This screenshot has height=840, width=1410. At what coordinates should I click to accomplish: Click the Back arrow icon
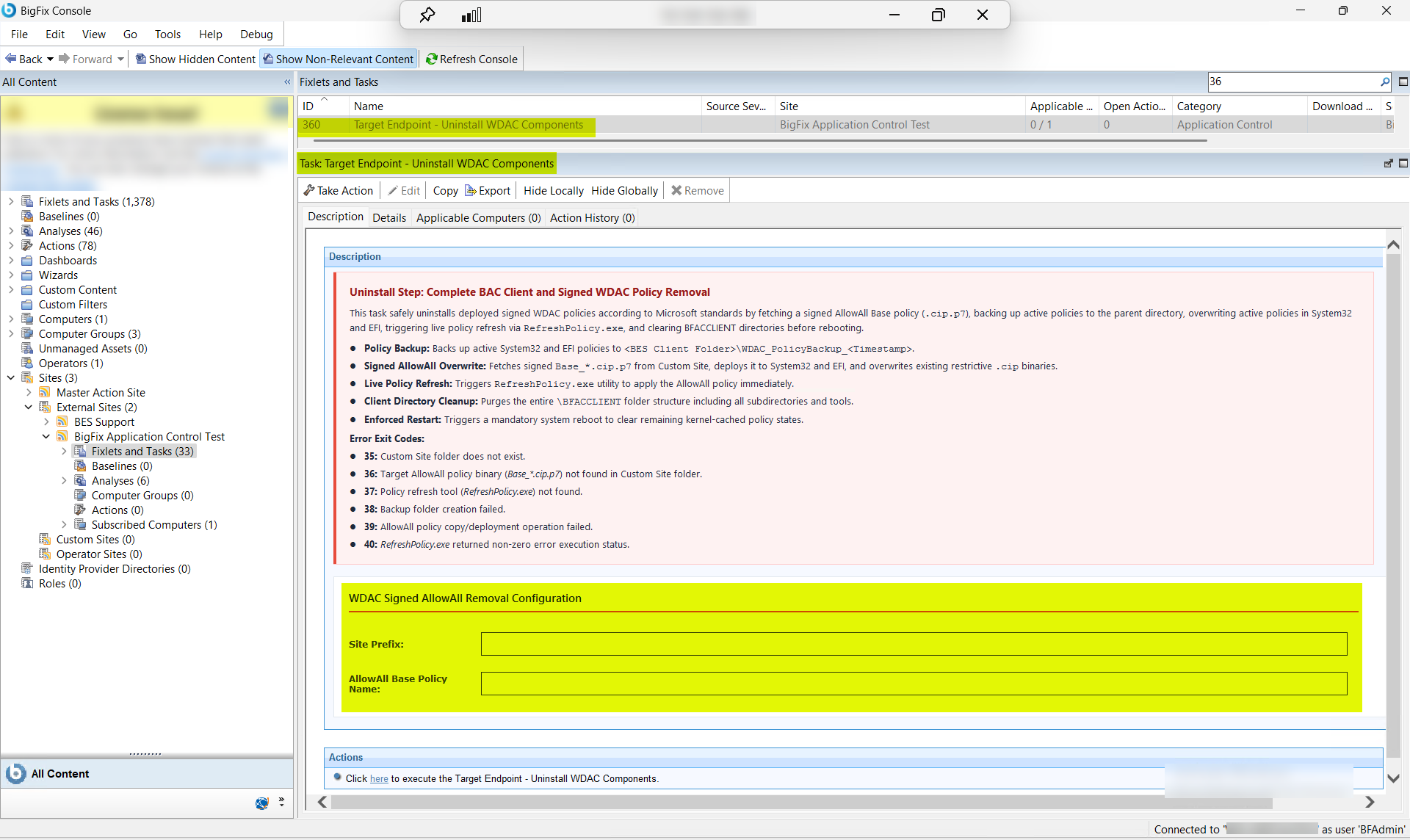click(x=11, y=59)
